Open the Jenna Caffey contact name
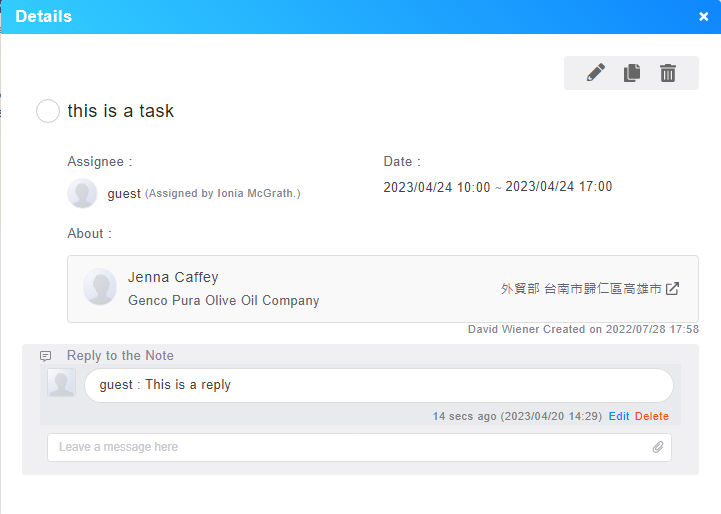The image size is (721, 514). [173, 277]
